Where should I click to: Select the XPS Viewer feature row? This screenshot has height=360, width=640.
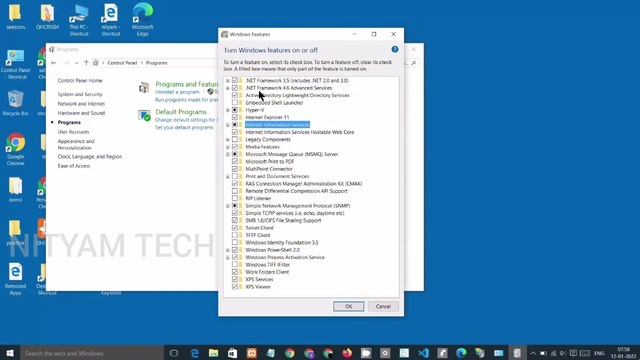tap(258, 287)
